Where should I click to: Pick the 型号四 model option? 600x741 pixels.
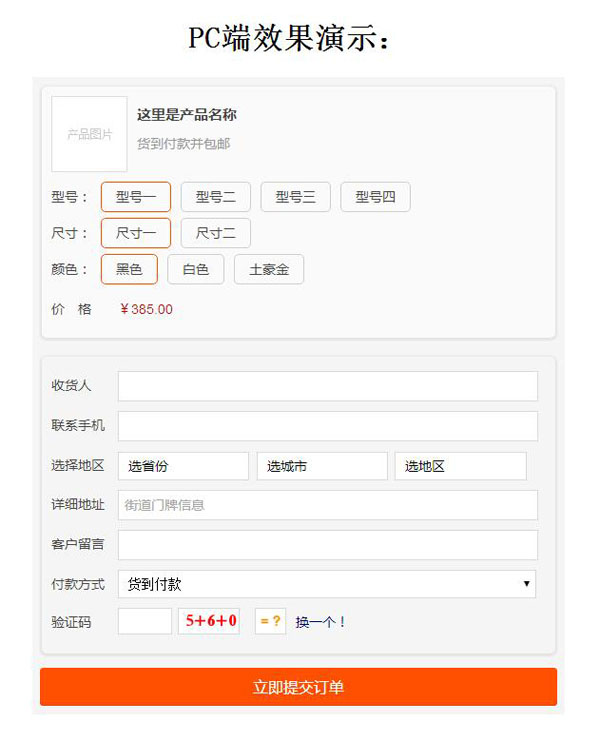pos(376,197)
